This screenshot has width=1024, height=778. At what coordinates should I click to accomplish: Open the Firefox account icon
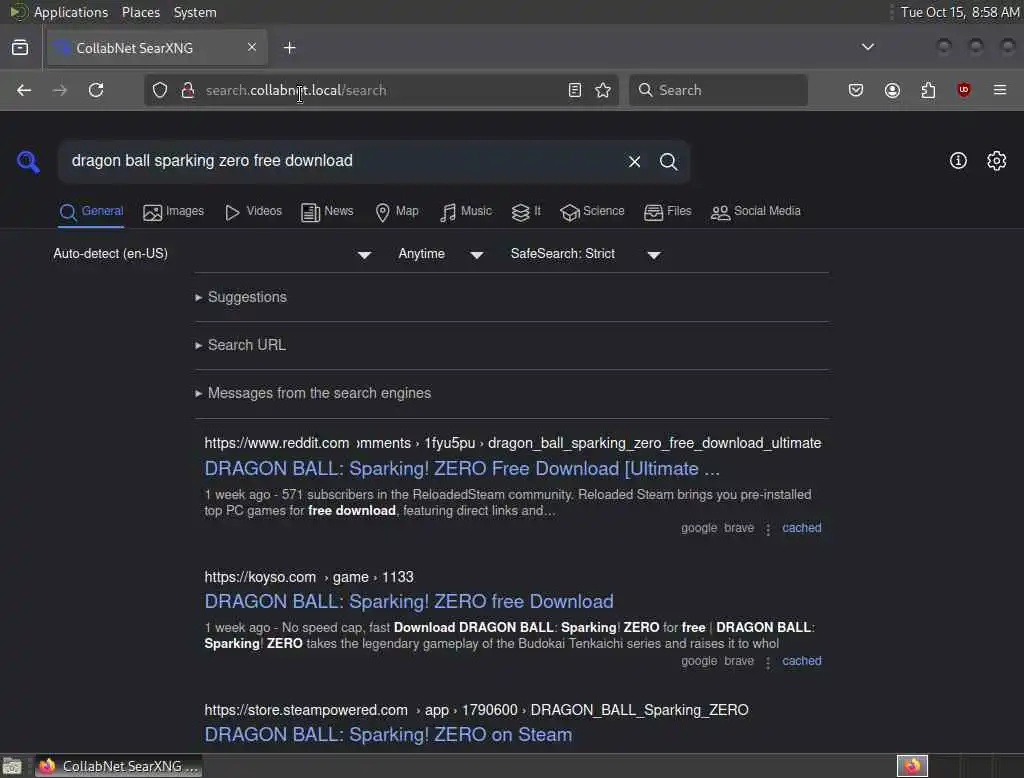click(892, 90)
